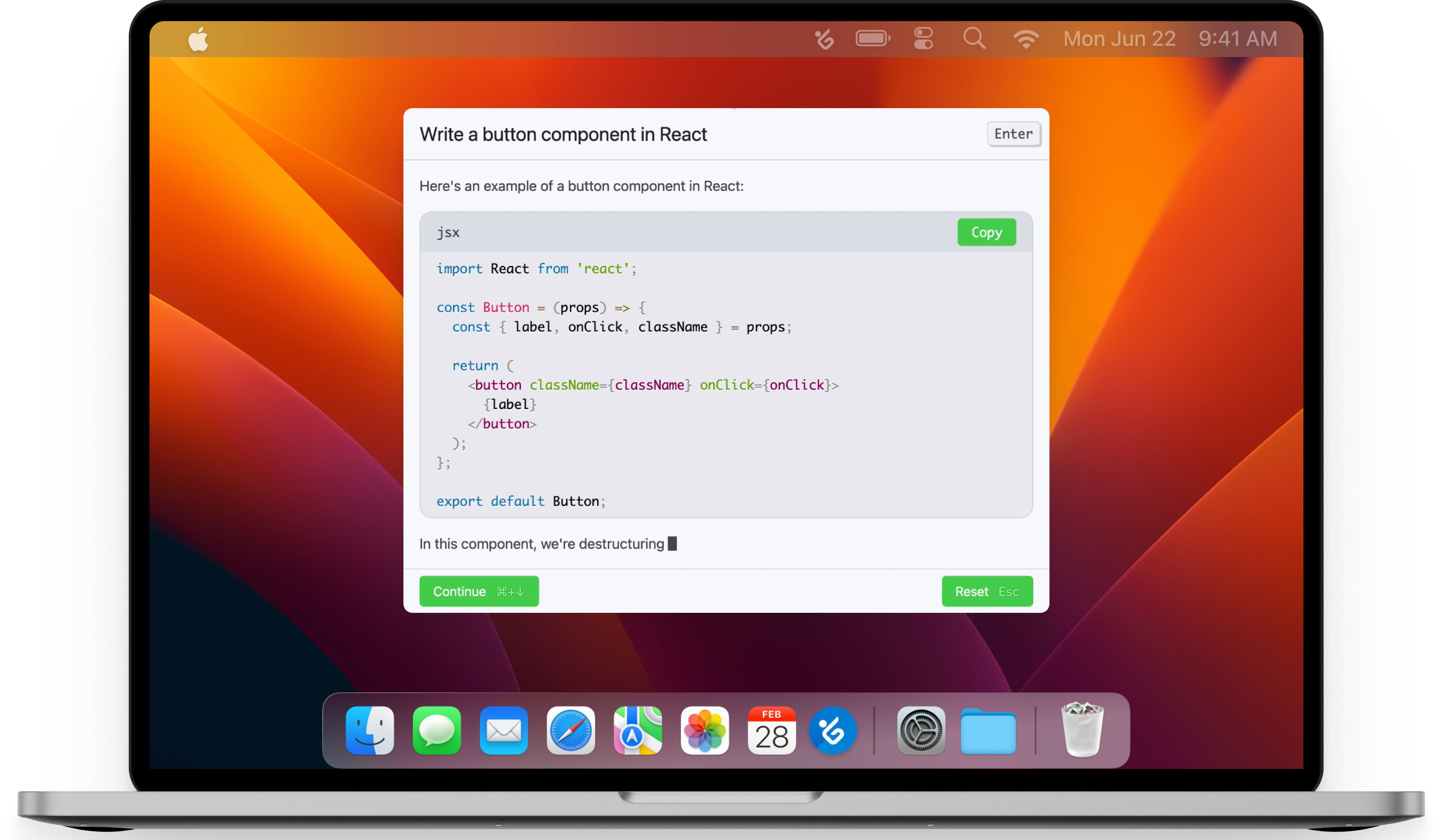The width and height of the screenshot is (1442, 840).
Task: Click the 'const { label, onClick, className }' line
Action: coord(622,327)
